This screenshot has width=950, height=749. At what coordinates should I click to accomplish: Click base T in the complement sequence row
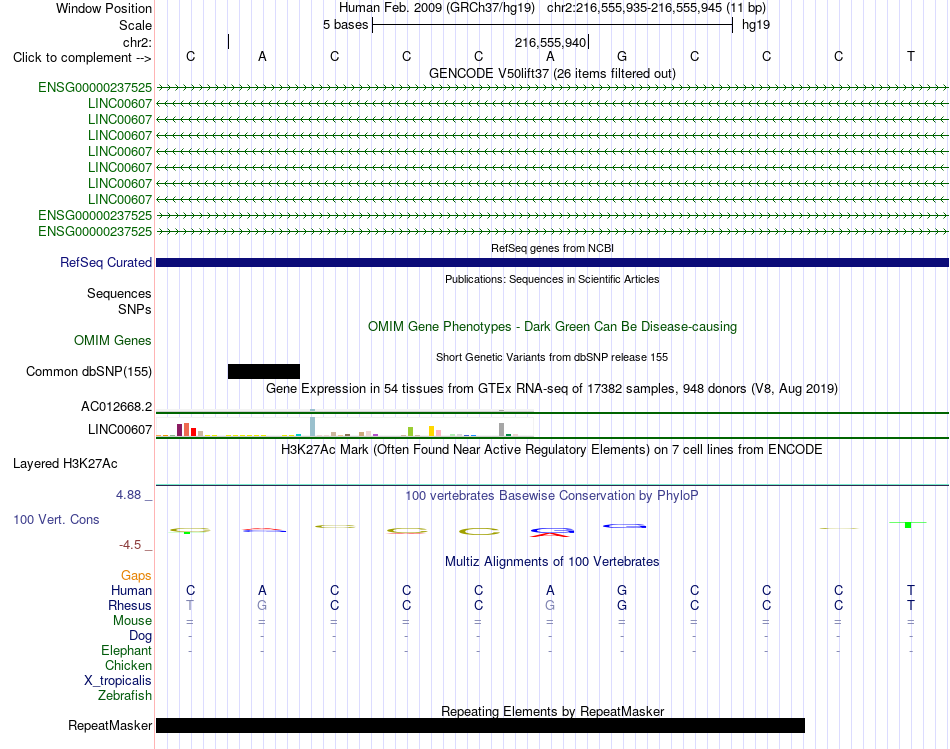point(911,56)
